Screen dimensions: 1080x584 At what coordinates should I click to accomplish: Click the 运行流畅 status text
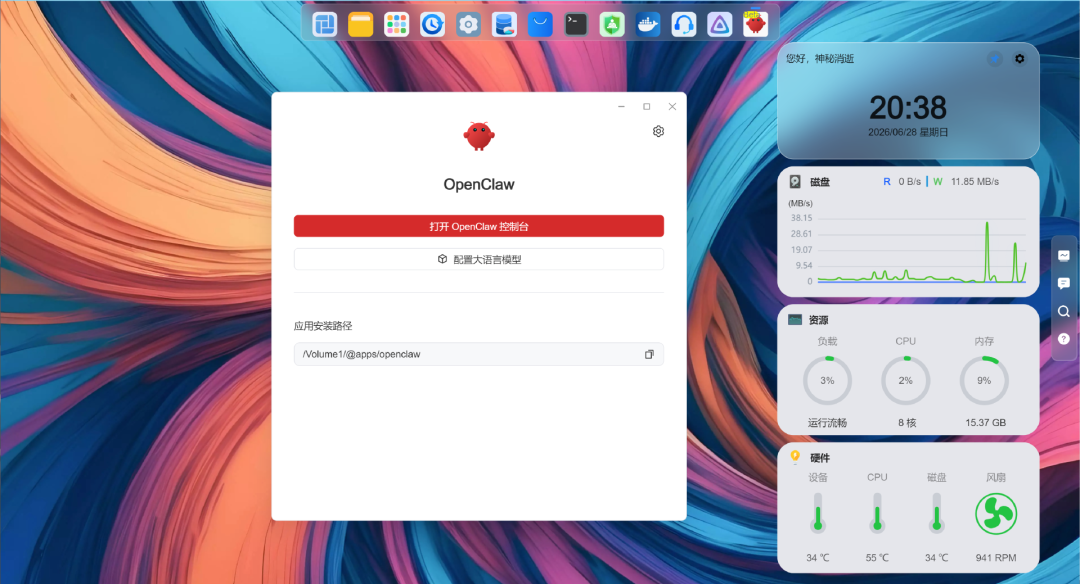(x=827, y=423)
